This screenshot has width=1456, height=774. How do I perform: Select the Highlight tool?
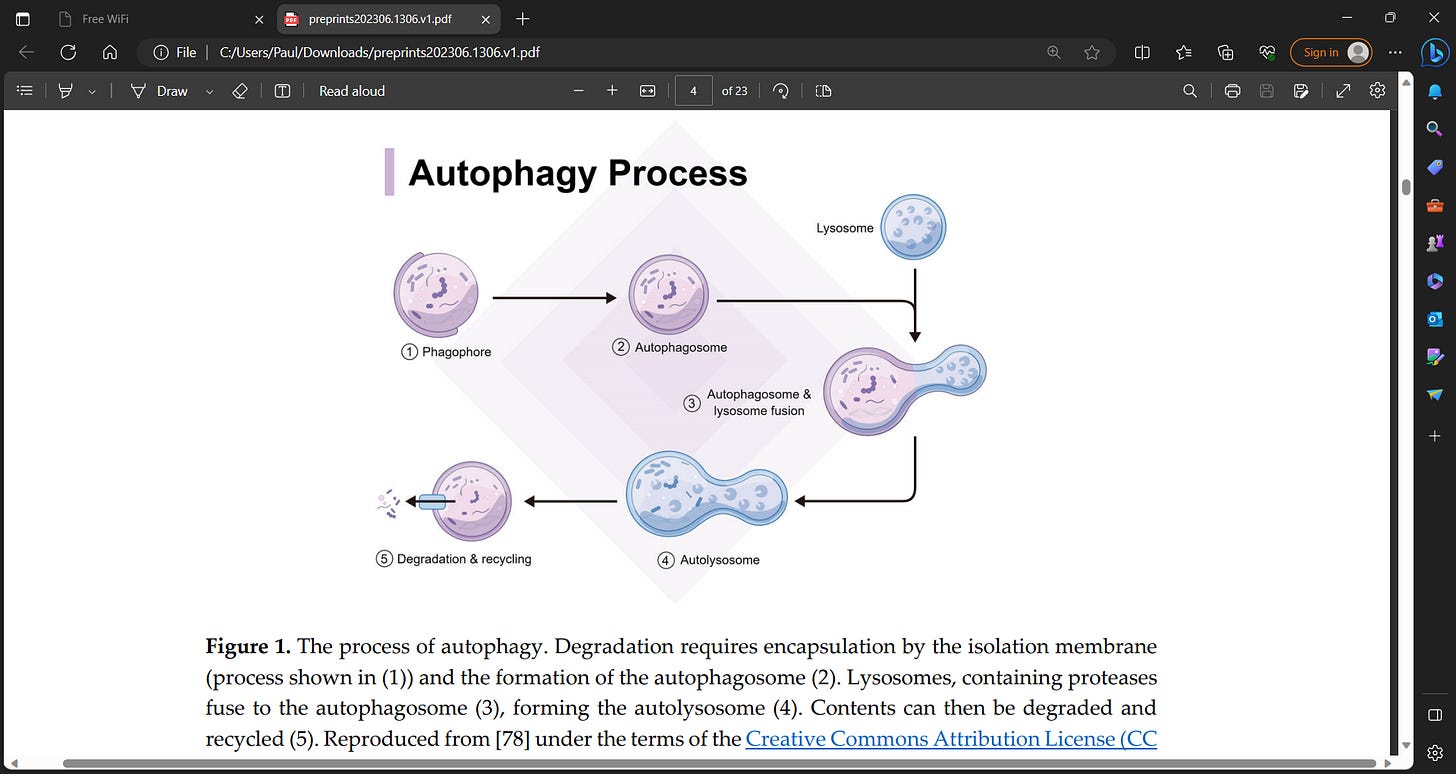tap(66, 91)
